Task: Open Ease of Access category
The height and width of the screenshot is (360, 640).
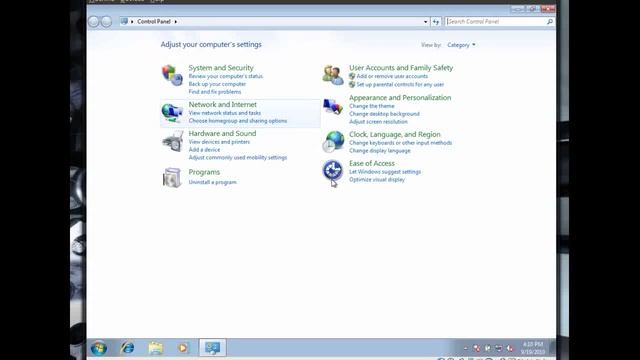Action: pos(371,163)
